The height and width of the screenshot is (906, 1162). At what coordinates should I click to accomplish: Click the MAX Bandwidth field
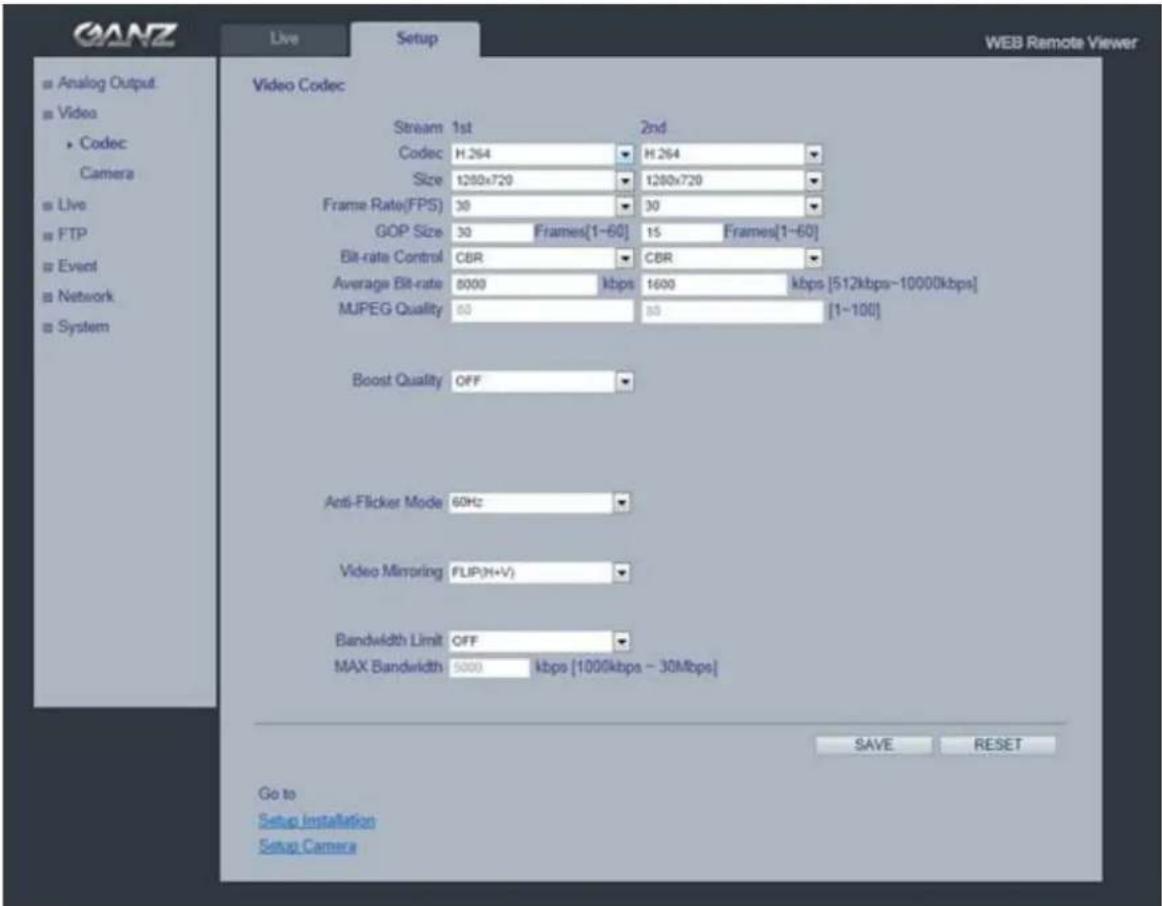490,667
